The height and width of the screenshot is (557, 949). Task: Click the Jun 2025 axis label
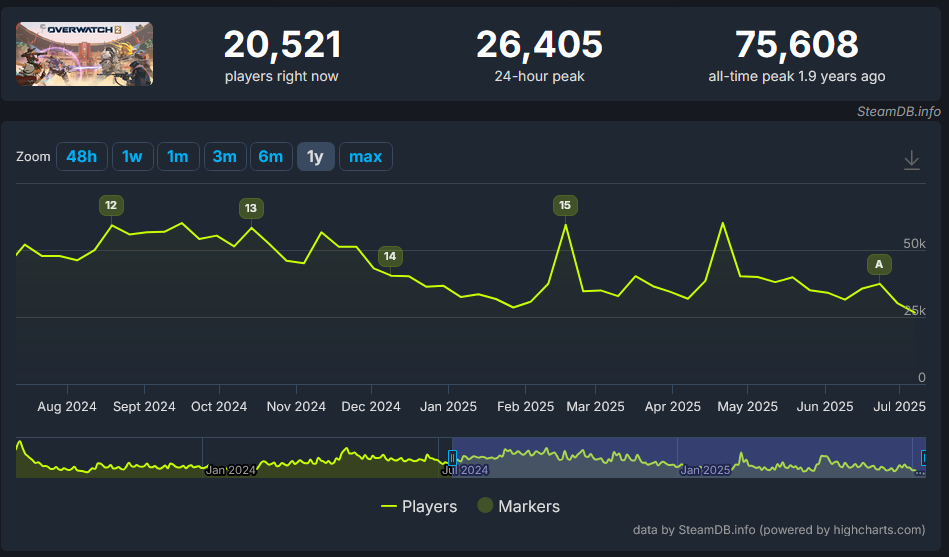tap(825, 406)
